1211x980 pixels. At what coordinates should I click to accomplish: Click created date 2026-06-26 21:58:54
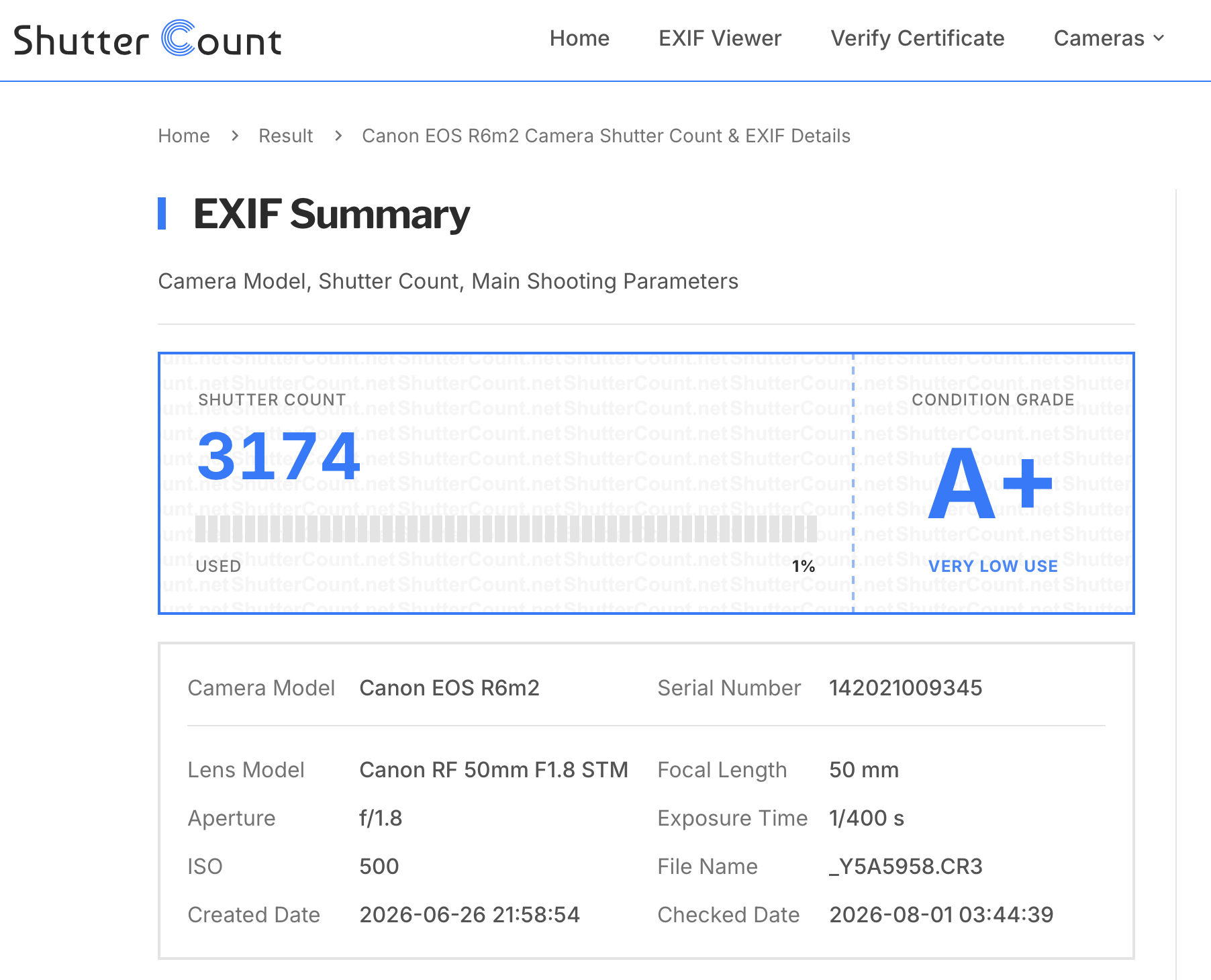(469, 915)
